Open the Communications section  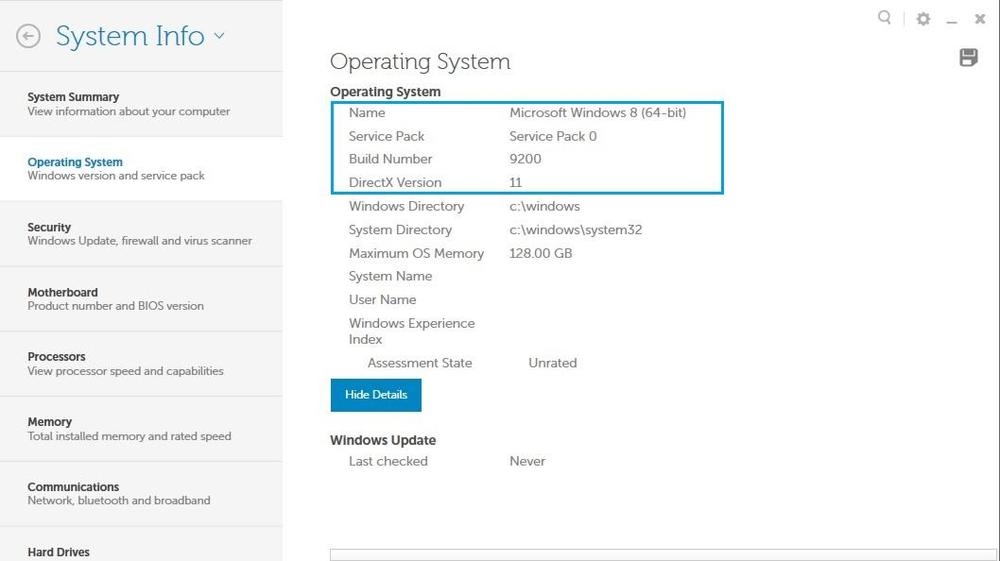point(118,494)
